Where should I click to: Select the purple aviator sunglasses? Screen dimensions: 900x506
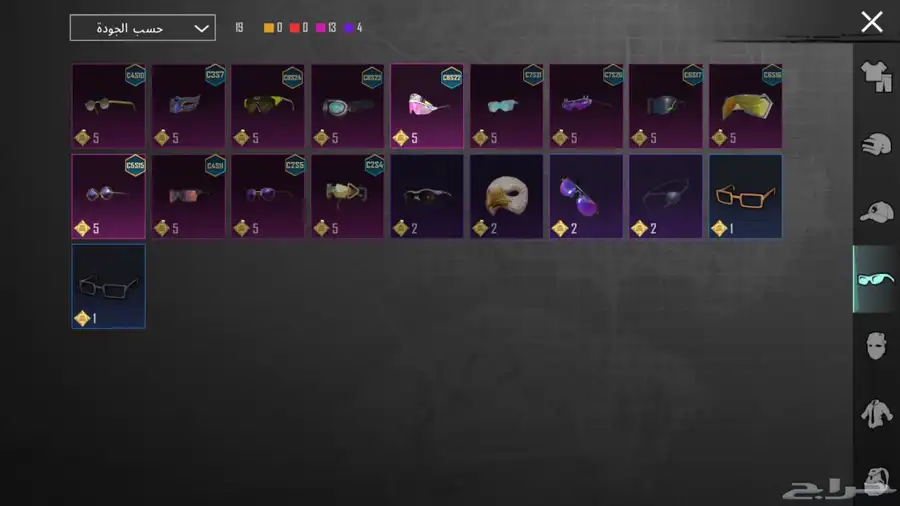point(586,196)
